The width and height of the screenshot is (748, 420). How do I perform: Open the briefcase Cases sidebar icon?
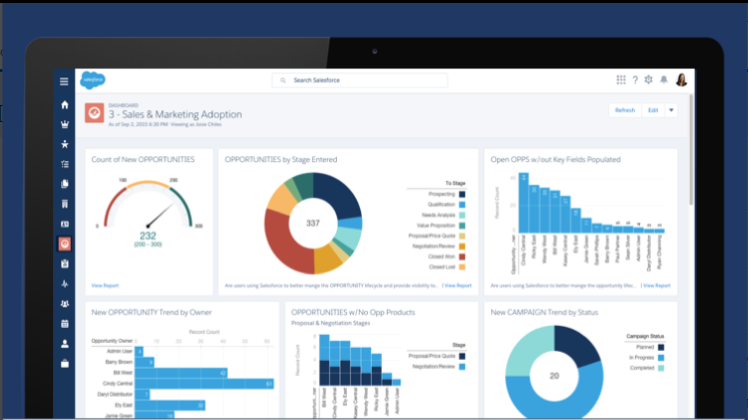pyautogui.click(x=64, y=364)
